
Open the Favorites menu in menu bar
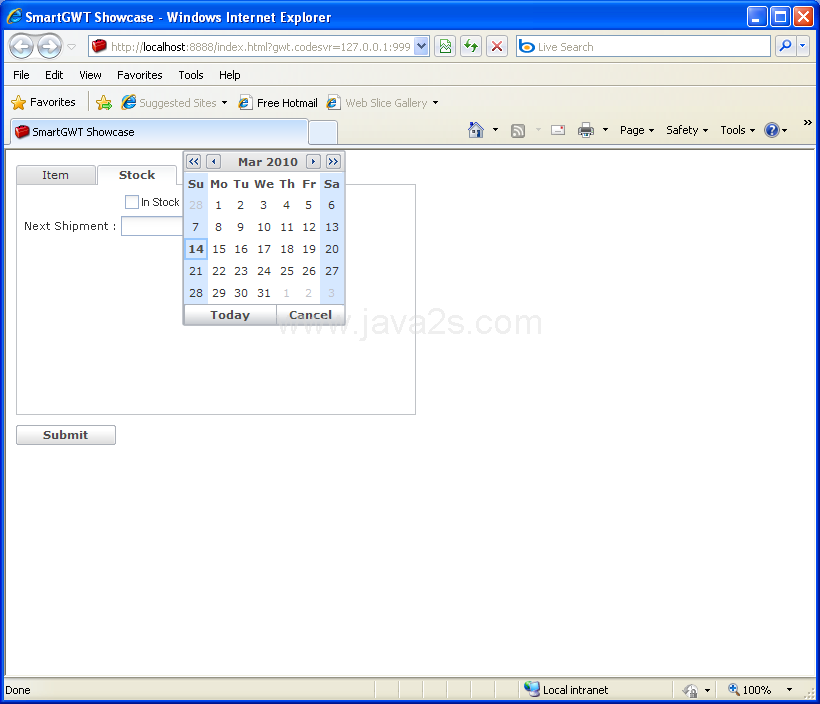tap(140, 75)
